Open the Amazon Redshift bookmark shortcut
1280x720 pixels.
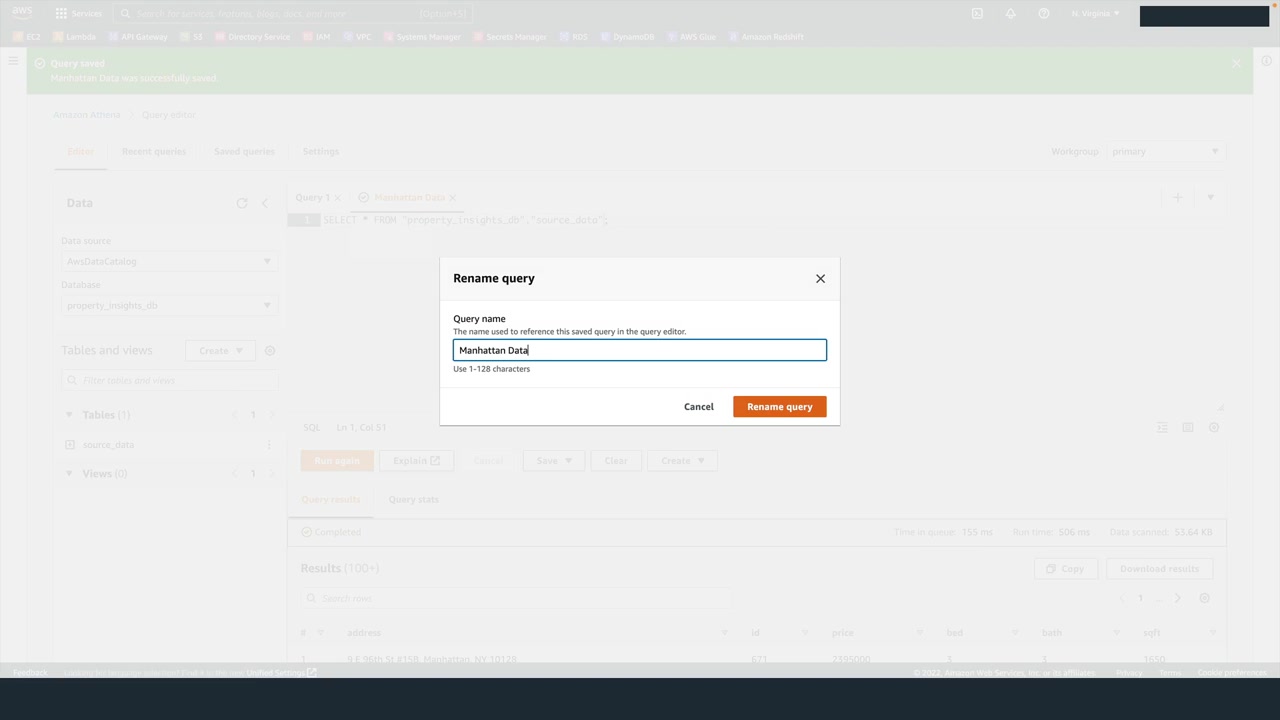click(x=766, y=37)
